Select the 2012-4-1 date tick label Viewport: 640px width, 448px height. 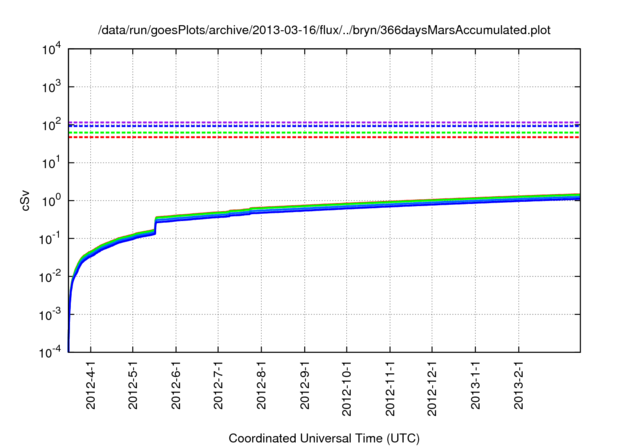point(91,385)
